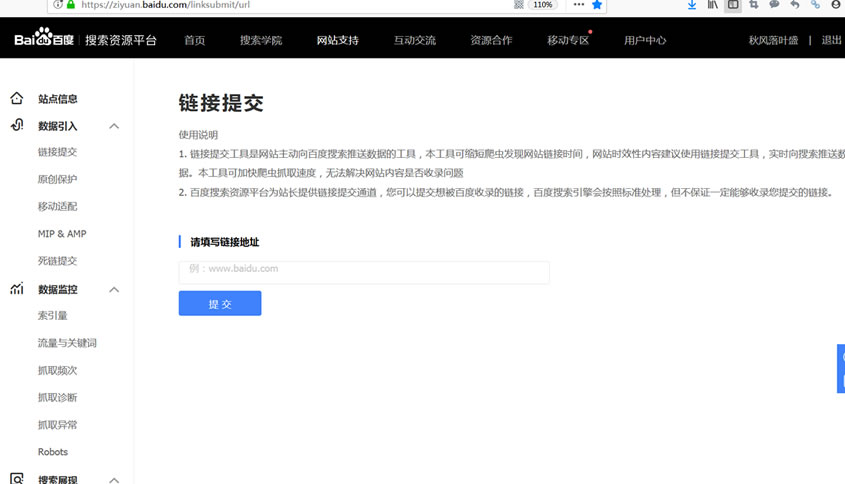Click the 退出 logout link
Screen dimensions: 845x484
[831, 41]
